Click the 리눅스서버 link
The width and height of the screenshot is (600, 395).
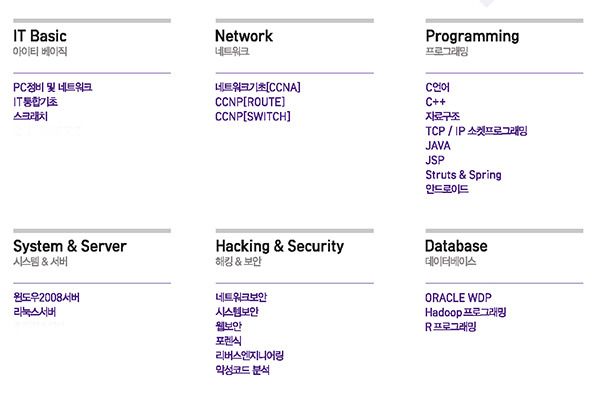point(34,312)
